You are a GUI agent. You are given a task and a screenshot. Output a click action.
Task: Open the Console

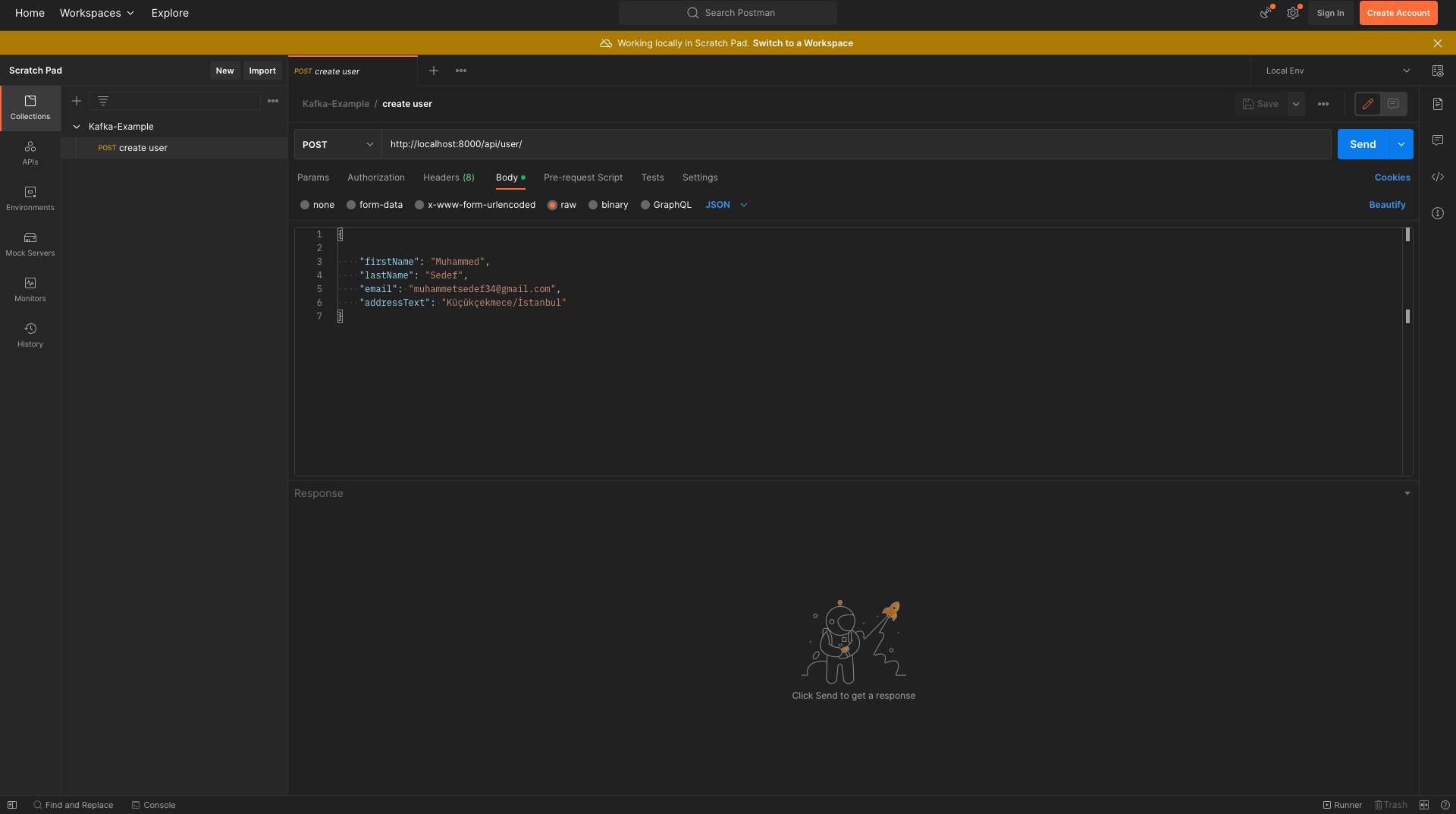pyautogui.click(x=153, y=805)
